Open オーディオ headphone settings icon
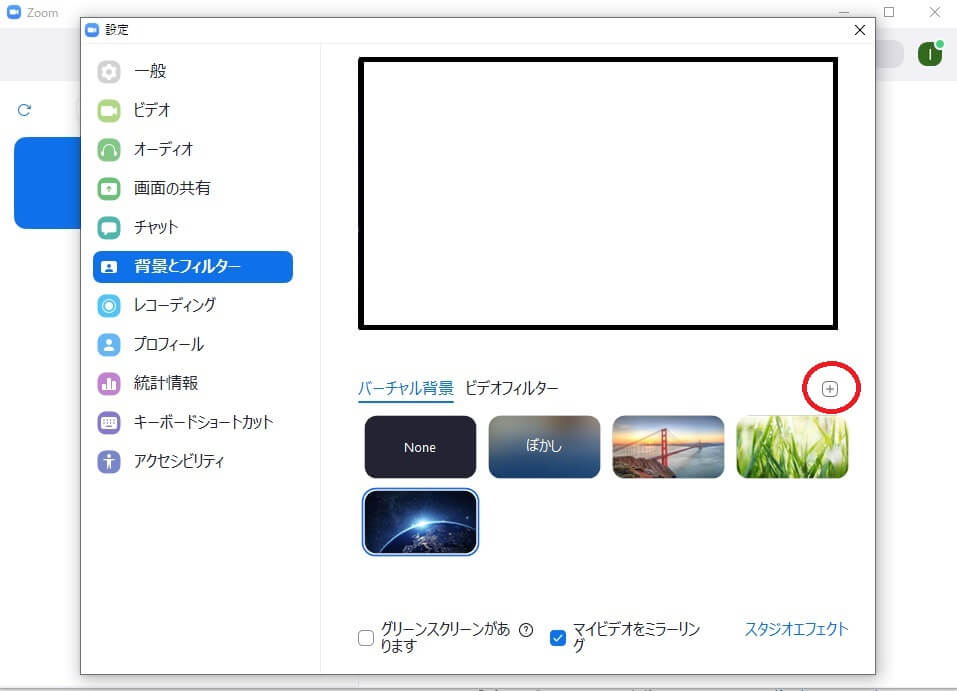 click(x=109, y=150)
